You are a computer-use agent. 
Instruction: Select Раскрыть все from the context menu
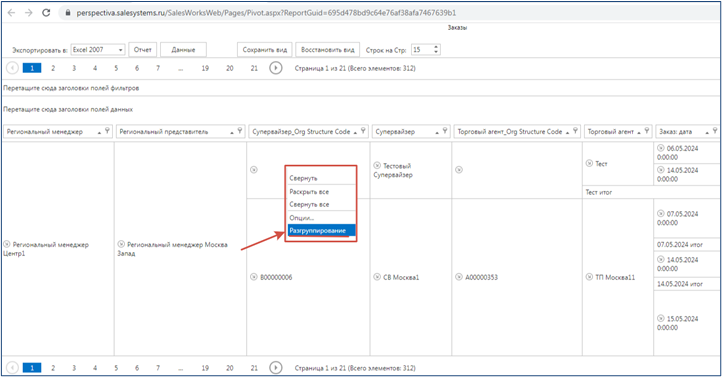tap(321, 191)
